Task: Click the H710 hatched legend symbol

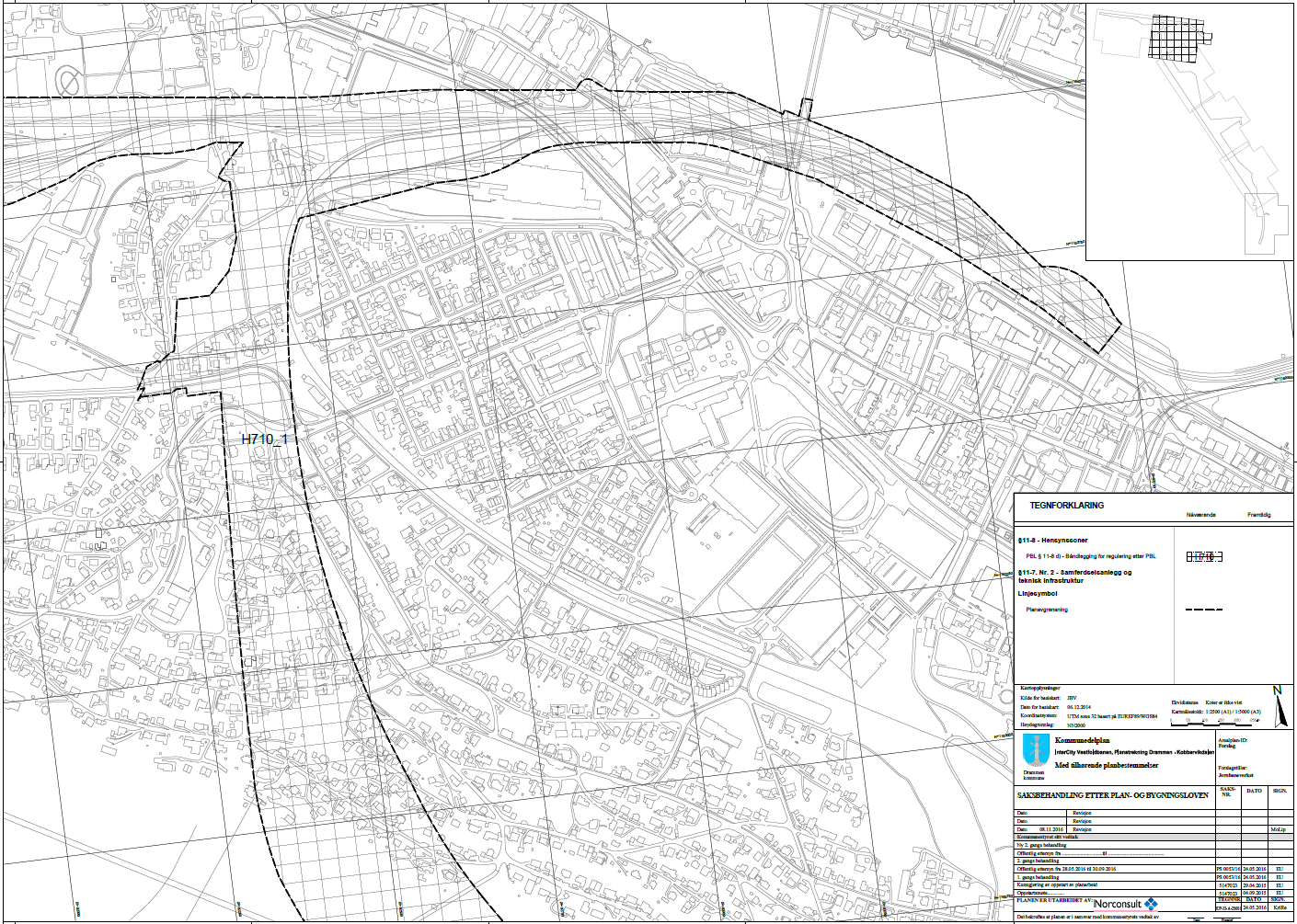Action: (1204, 556)
